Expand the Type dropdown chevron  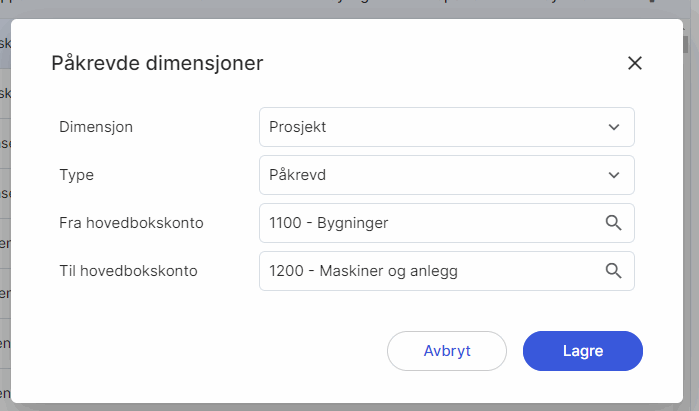[x=614, y=175]
